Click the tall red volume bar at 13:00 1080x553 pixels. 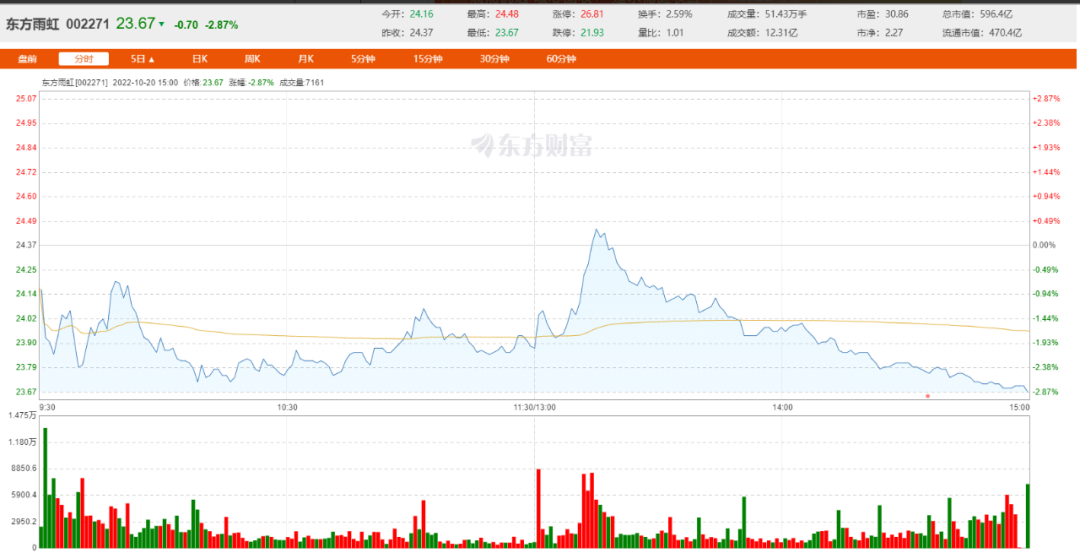[x=539, y=508]
